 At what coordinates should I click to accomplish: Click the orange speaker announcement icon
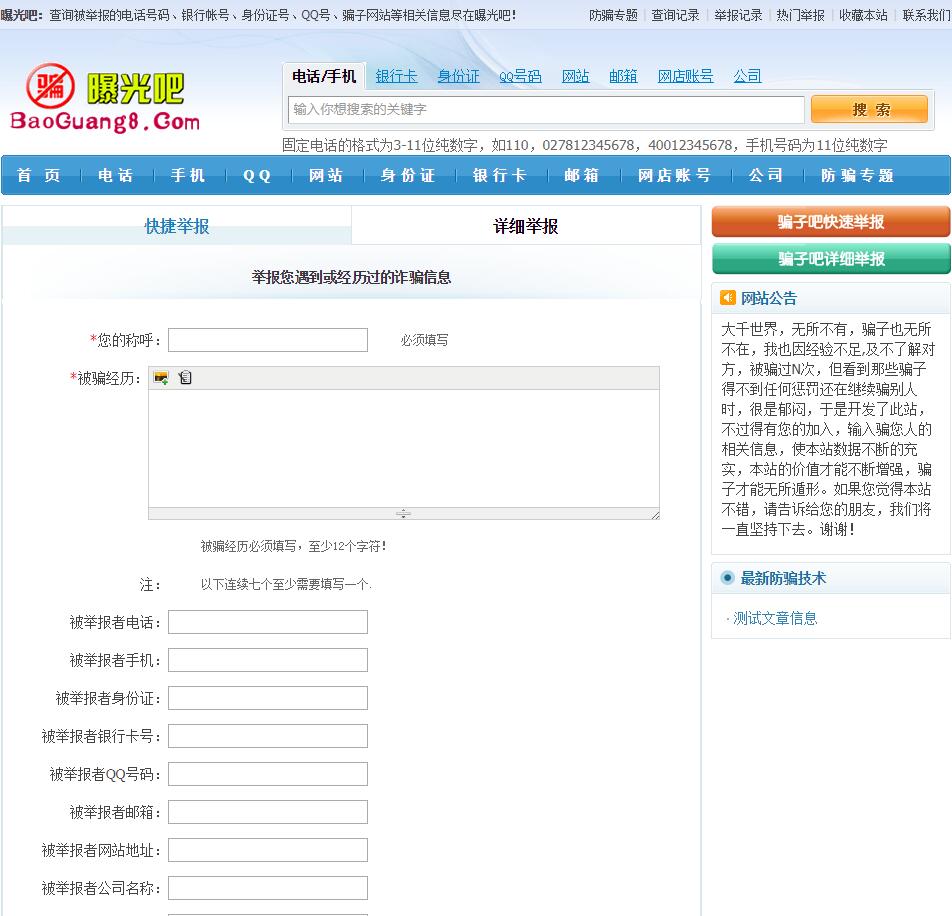(x=727, y=297)
